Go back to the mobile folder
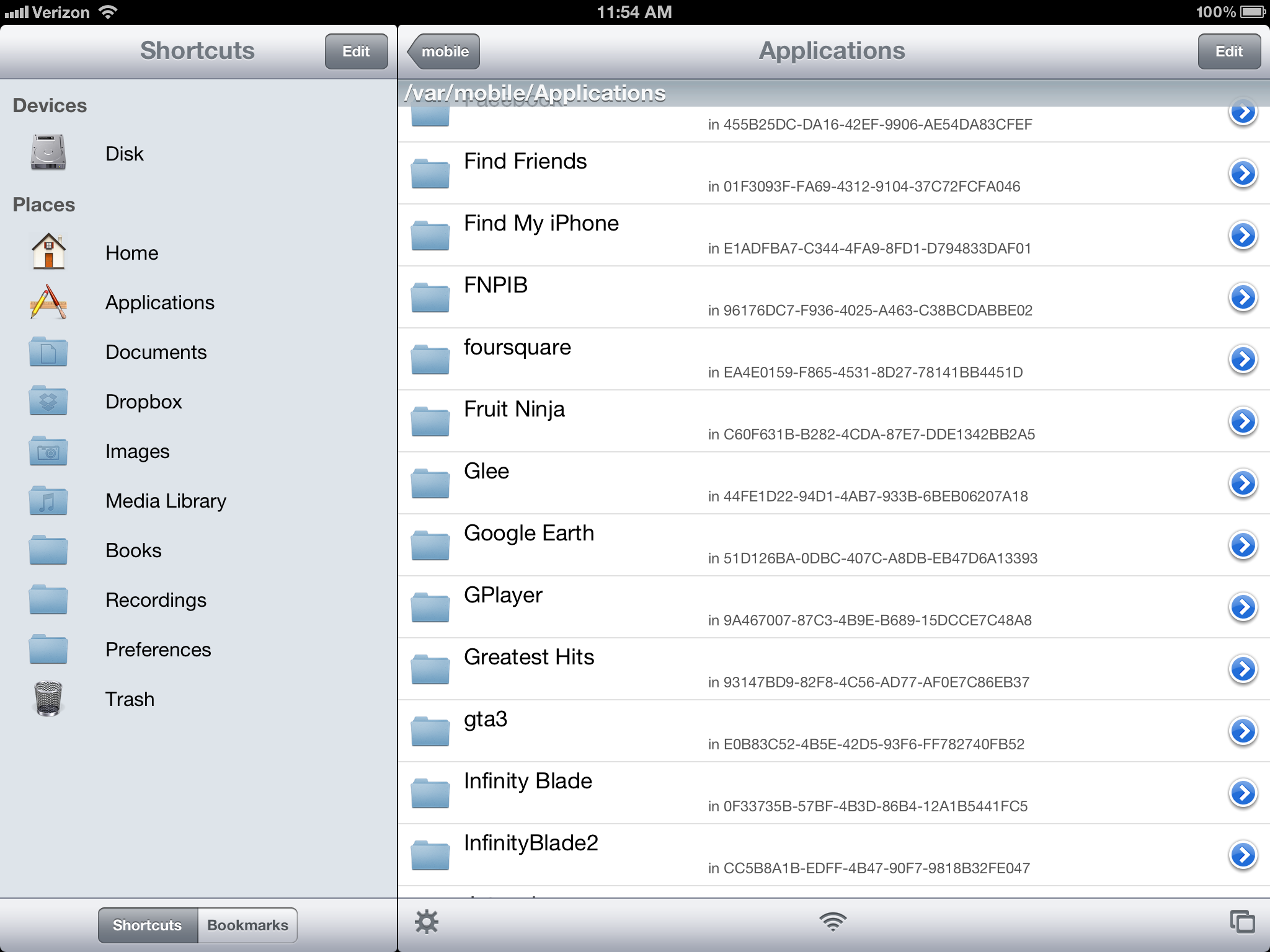1270x952 pixels. click(444, 51)
